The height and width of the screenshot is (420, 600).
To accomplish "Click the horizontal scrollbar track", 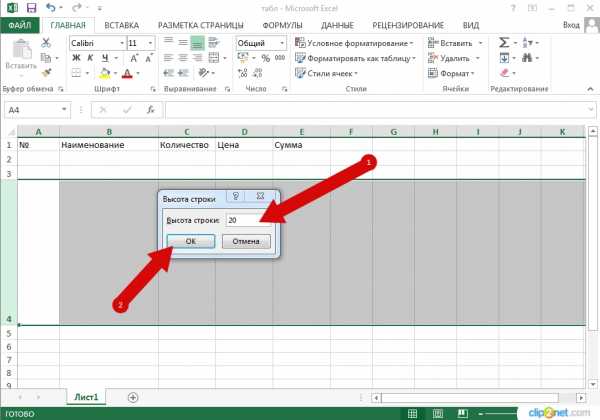I will coord(479,398).
